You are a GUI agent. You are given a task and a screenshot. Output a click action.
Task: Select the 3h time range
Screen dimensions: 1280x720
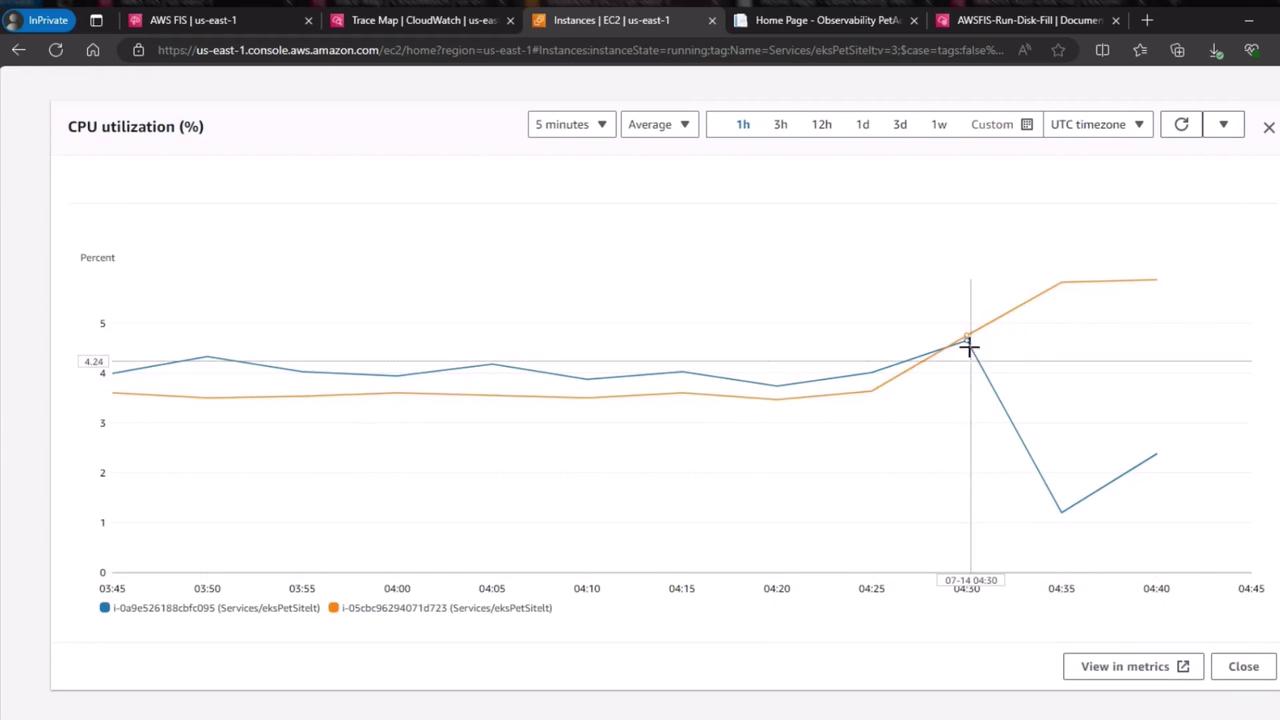[781, 125]
